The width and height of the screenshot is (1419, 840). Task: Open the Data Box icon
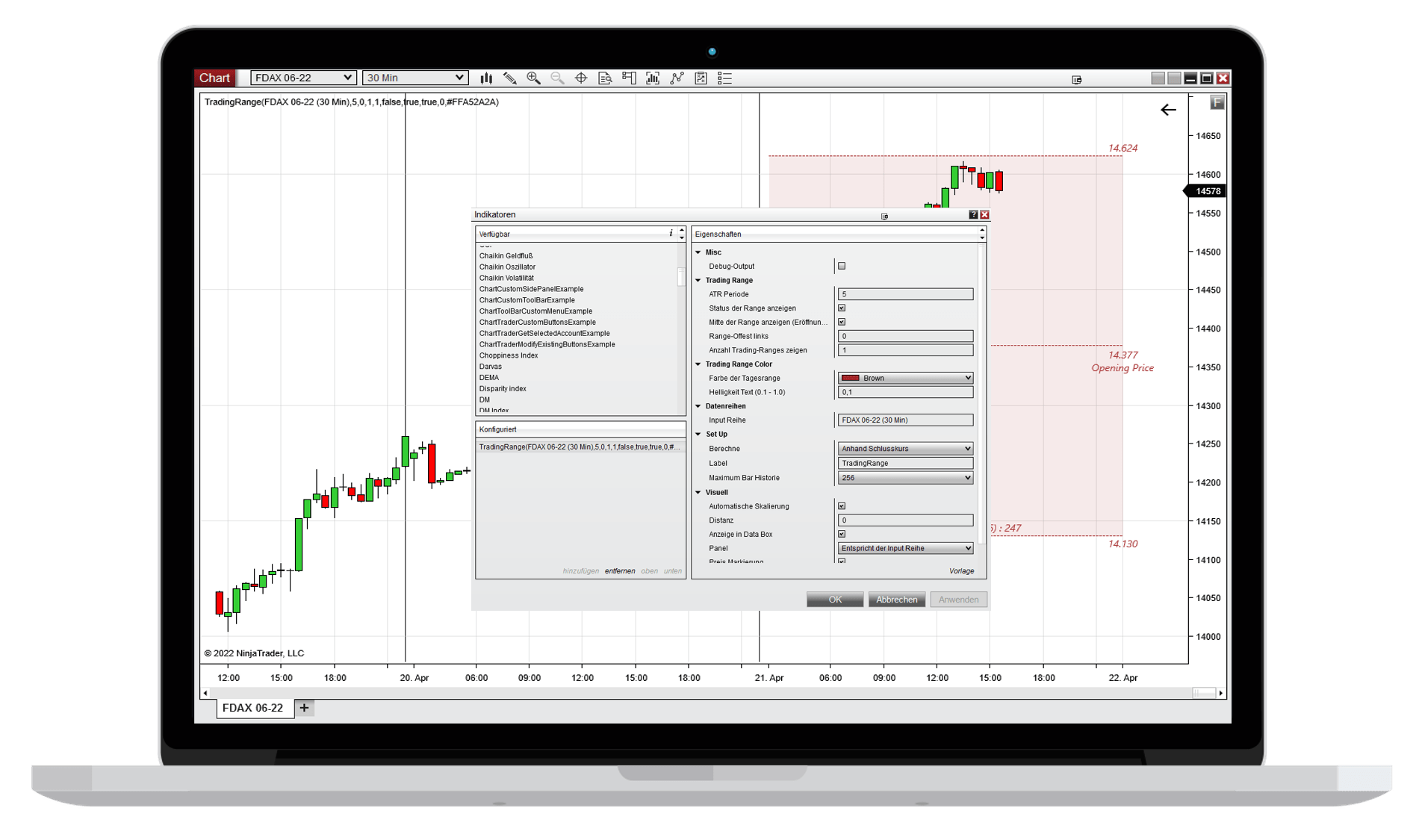tap(605, 78)
